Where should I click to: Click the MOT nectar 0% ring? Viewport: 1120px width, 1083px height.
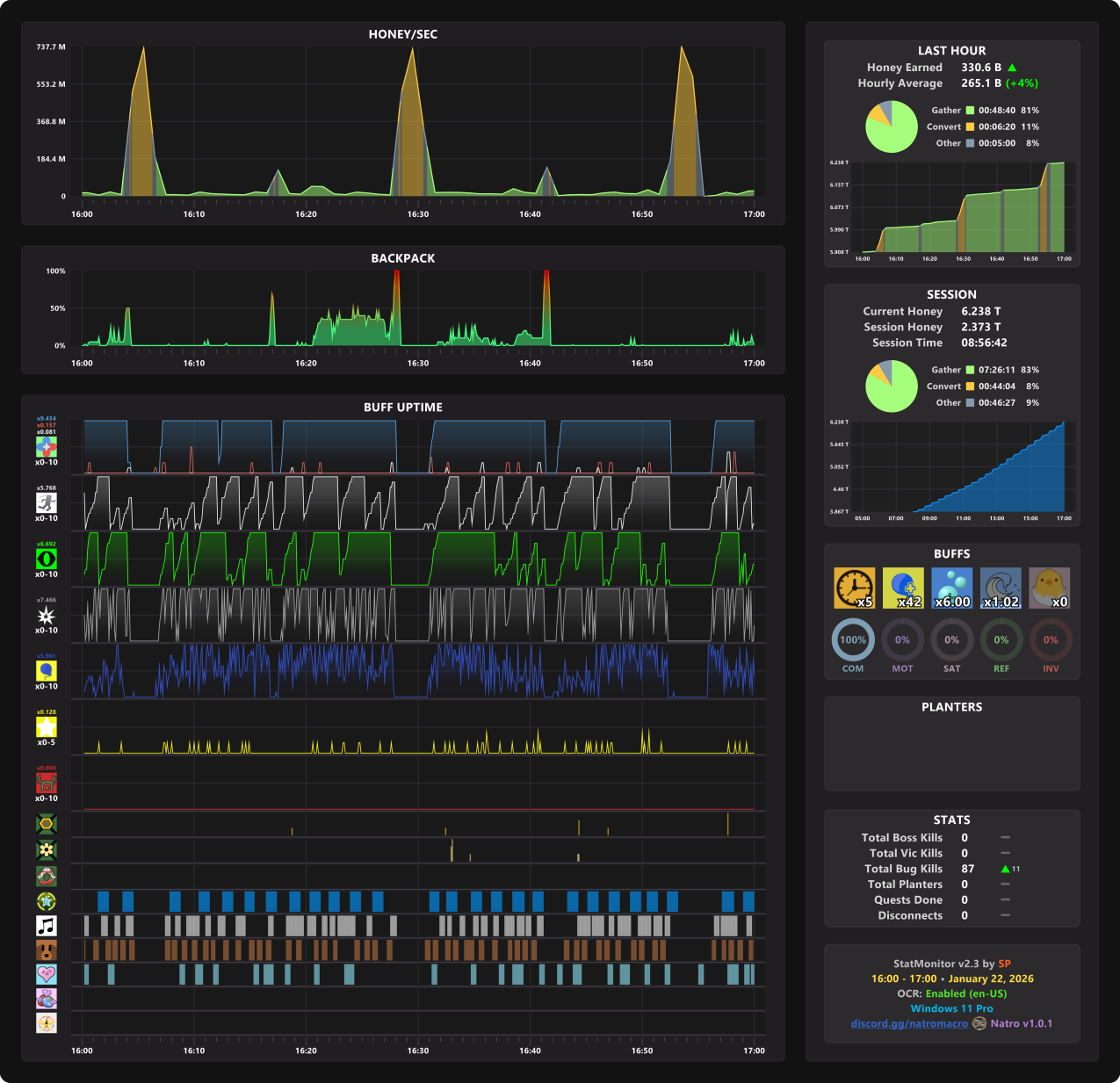[902, 639]
